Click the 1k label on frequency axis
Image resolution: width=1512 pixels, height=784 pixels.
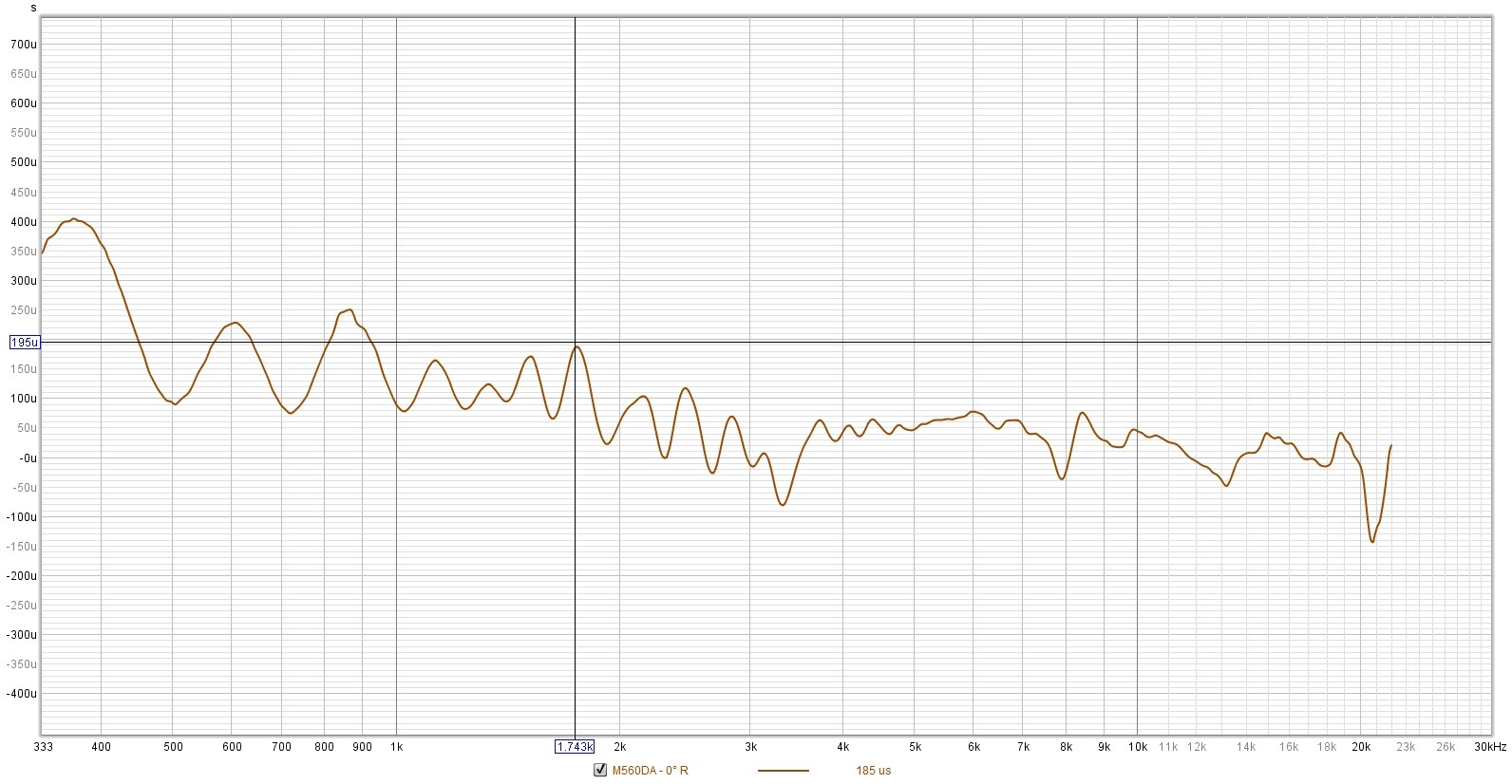coord(396,747)
